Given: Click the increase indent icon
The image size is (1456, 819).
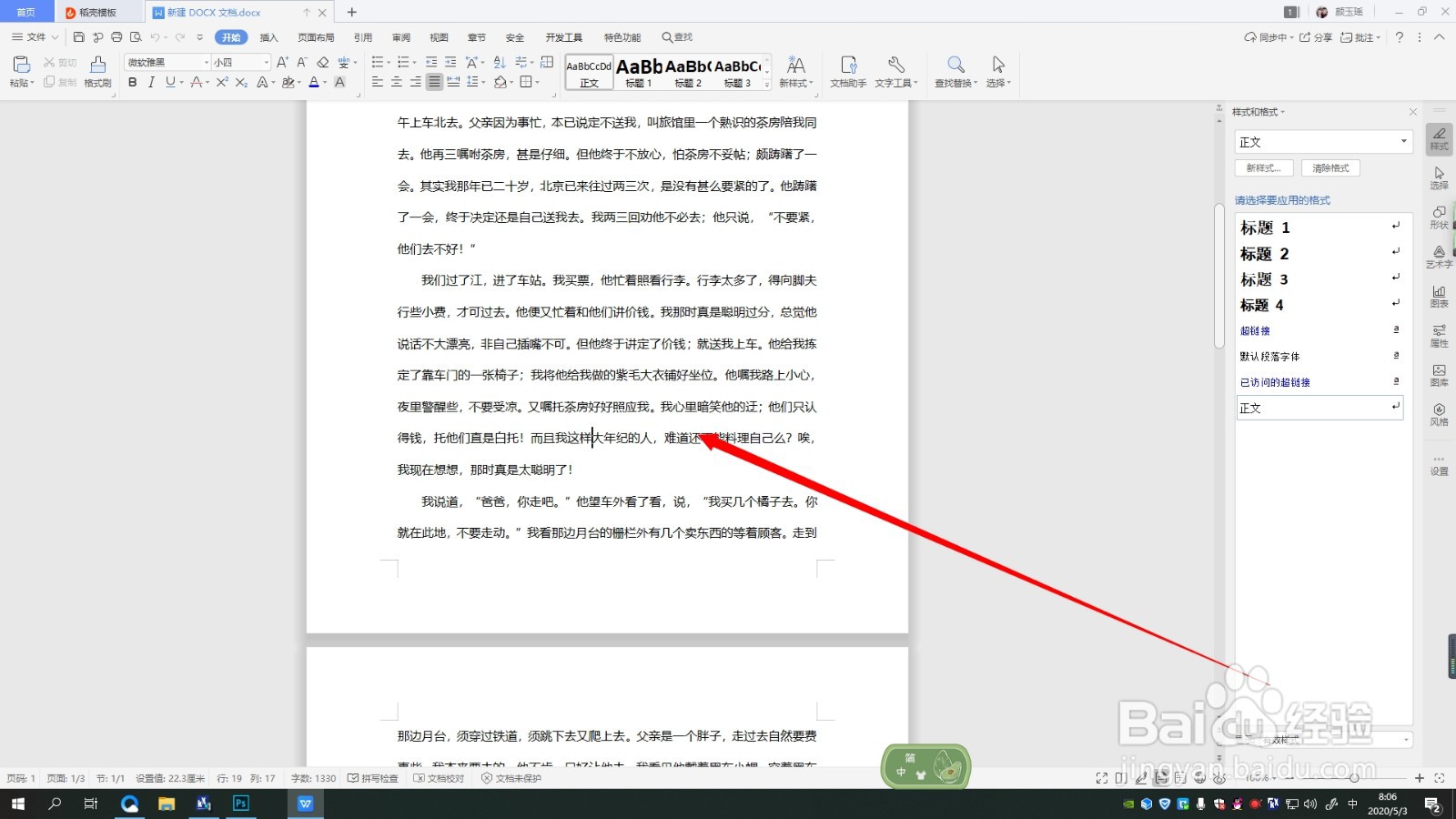Looking at the screenshot, I should [x=450, y=62].
